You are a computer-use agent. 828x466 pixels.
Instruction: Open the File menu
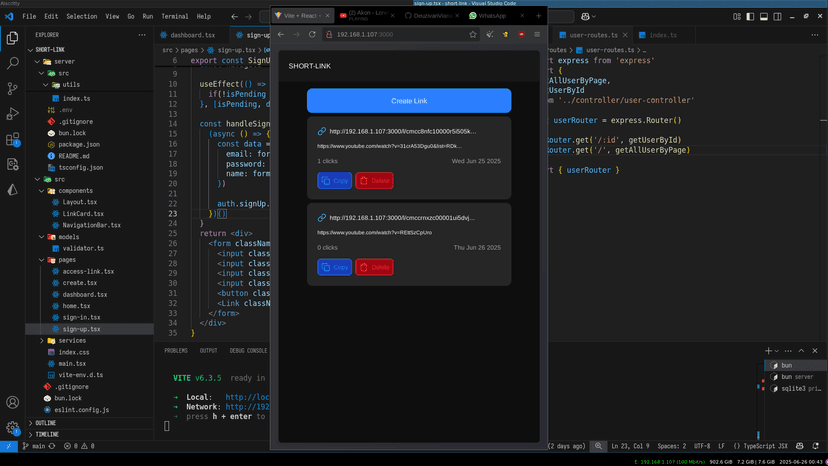coord(29,16)
